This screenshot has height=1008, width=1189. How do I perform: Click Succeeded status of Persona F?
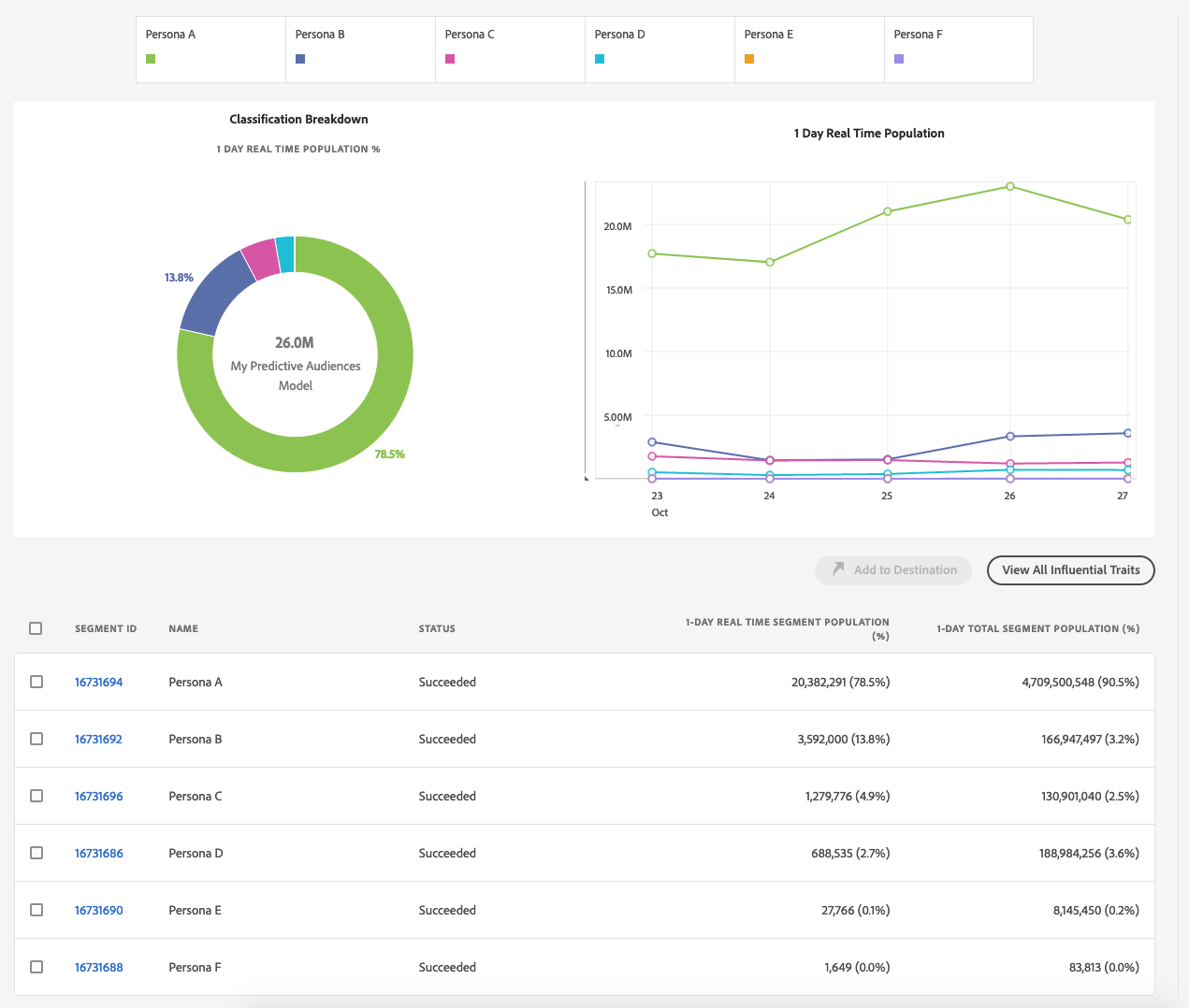(x=447, y=967)
